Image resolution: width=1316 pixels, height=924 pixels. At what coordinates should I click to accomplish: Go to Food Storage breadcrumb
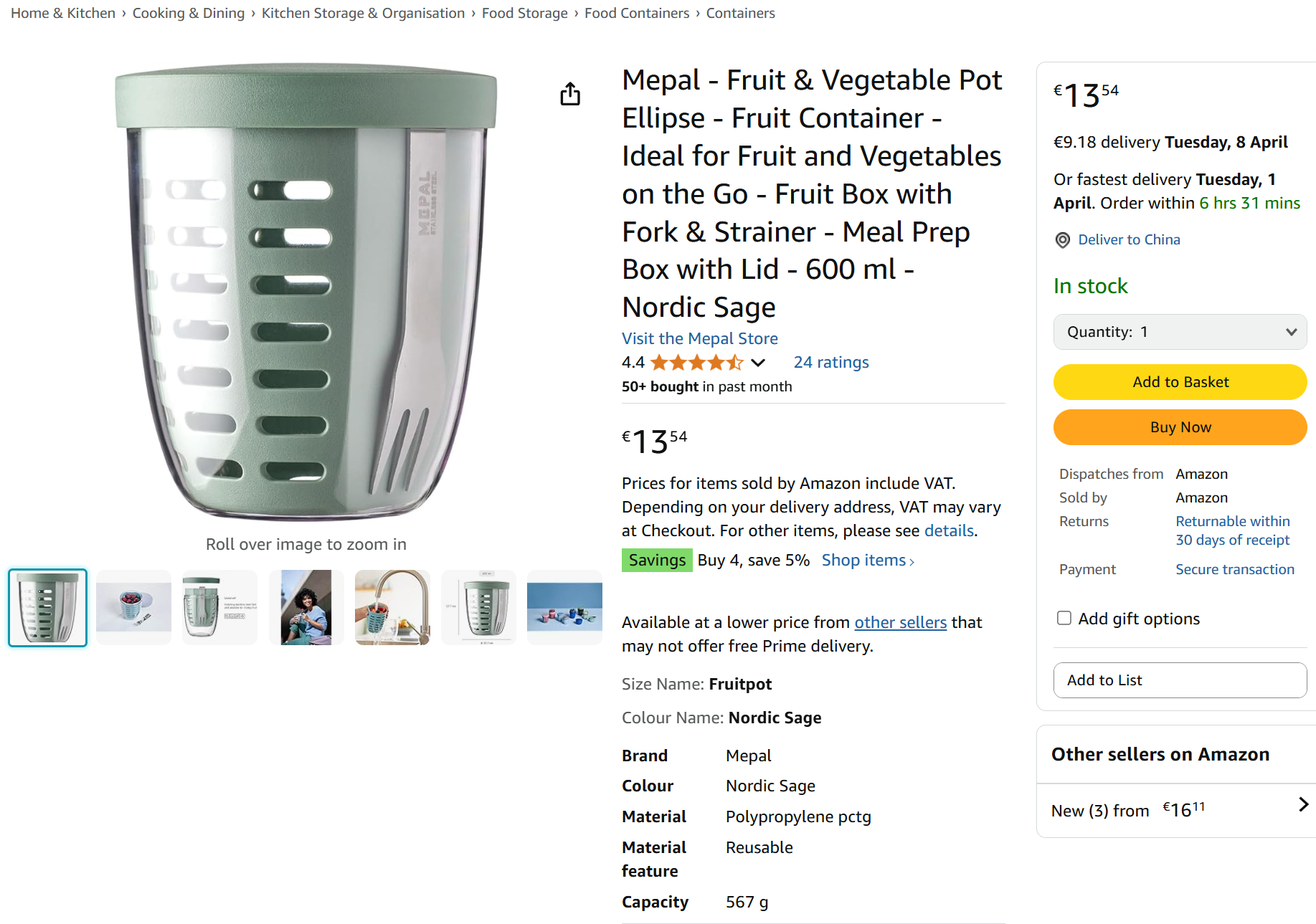[524, 13]
